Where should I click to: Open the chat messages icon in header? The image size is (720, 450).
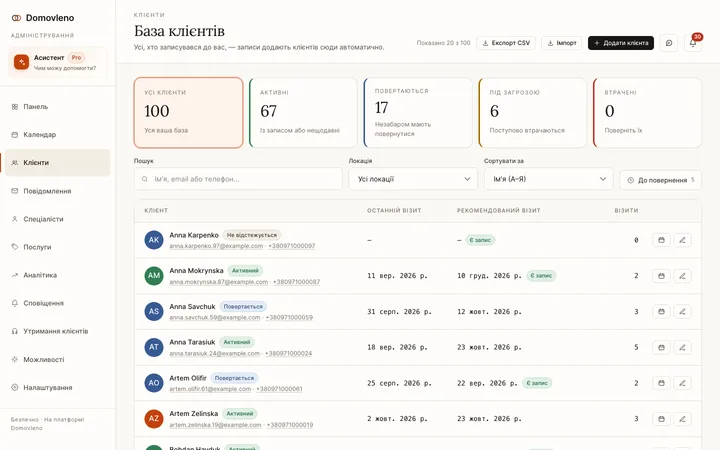coord(669,43)
